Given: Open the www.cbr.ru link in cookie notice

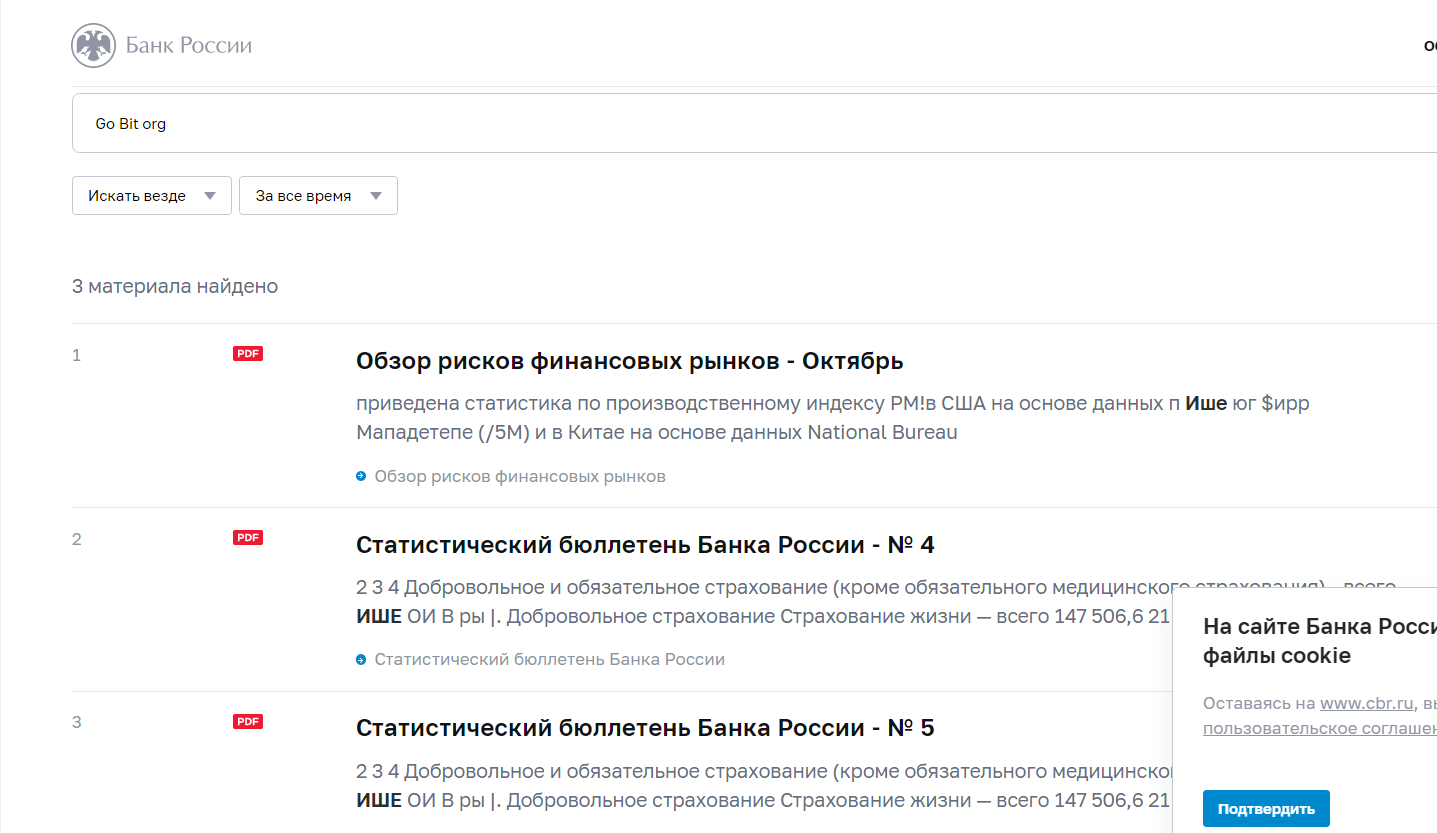Looking at the screenshot, I should 1367,703.
